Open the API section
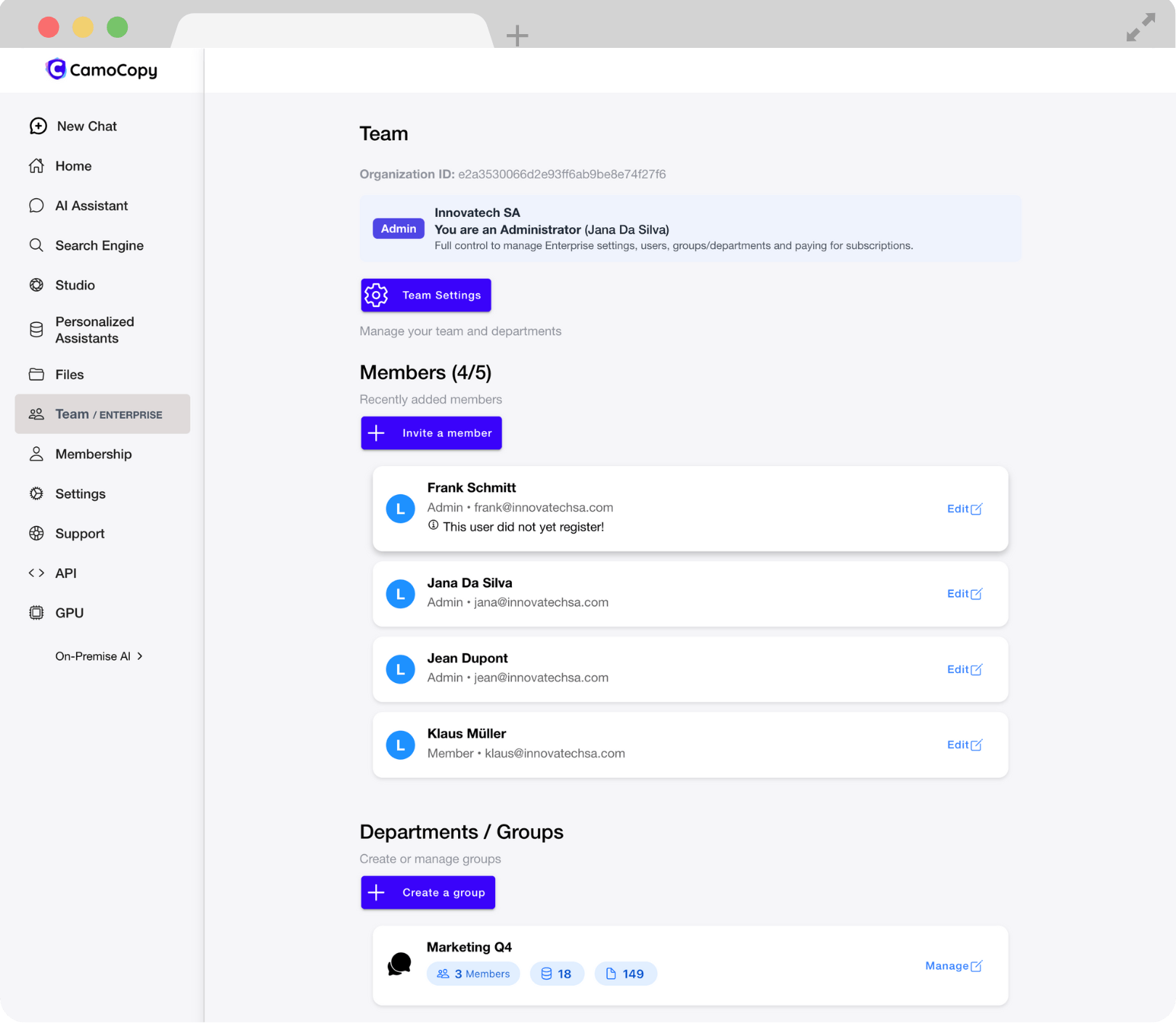Screen dimensions: 1176x1035 point(66,573)
